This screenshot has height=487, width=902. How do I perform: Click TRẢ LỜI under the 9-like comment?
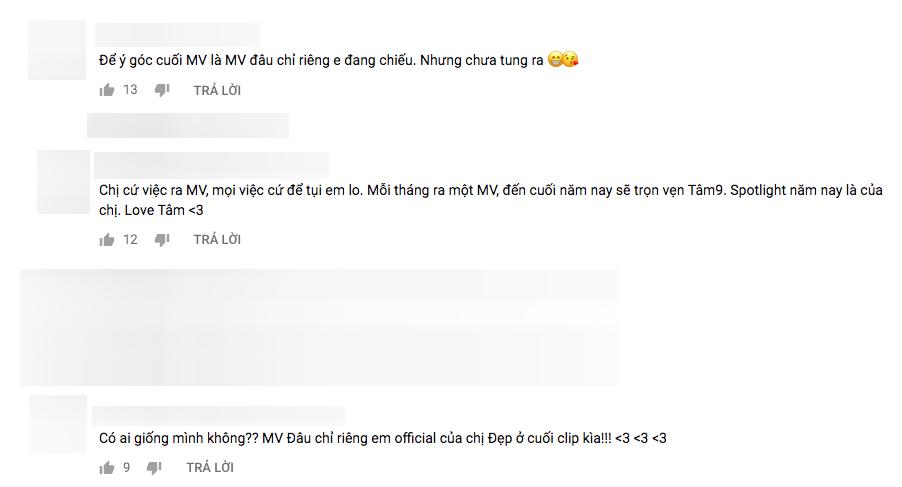pos(210,467)
